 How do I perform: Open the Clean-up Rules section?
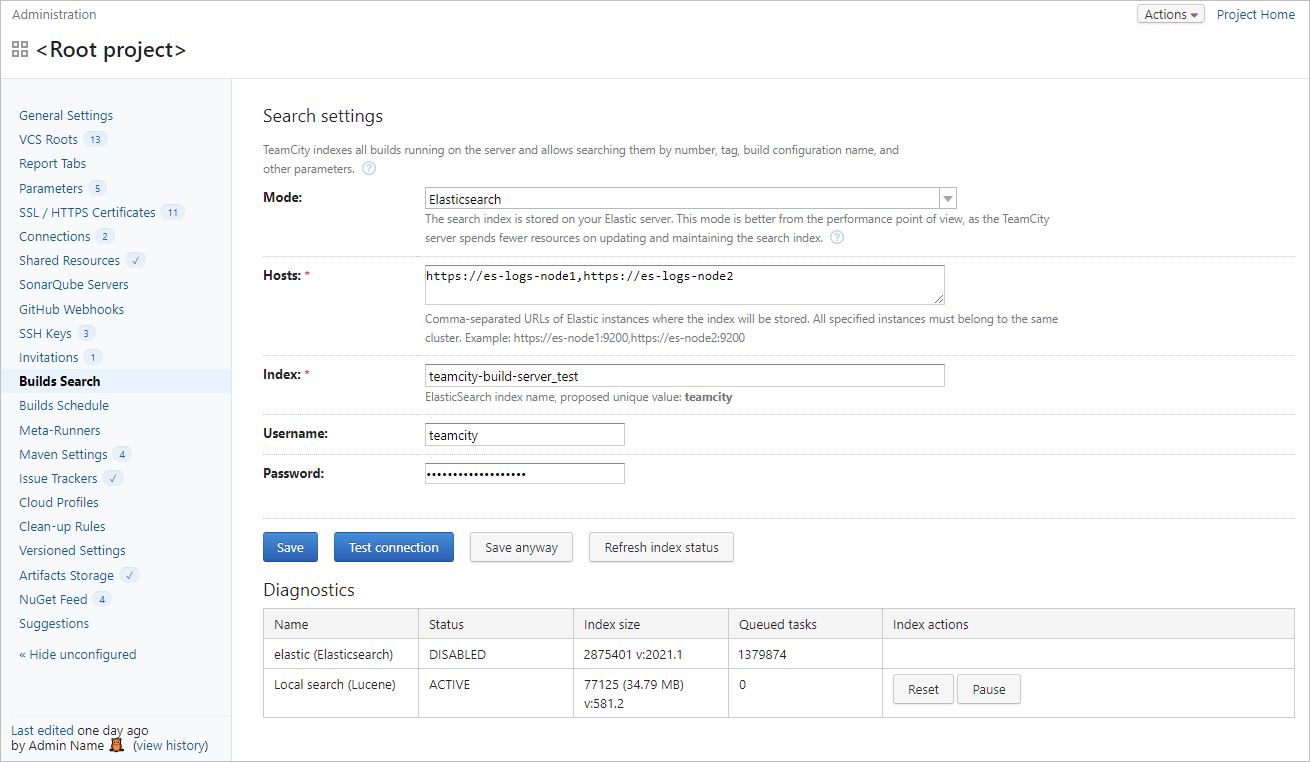click(x=62, y=526)
